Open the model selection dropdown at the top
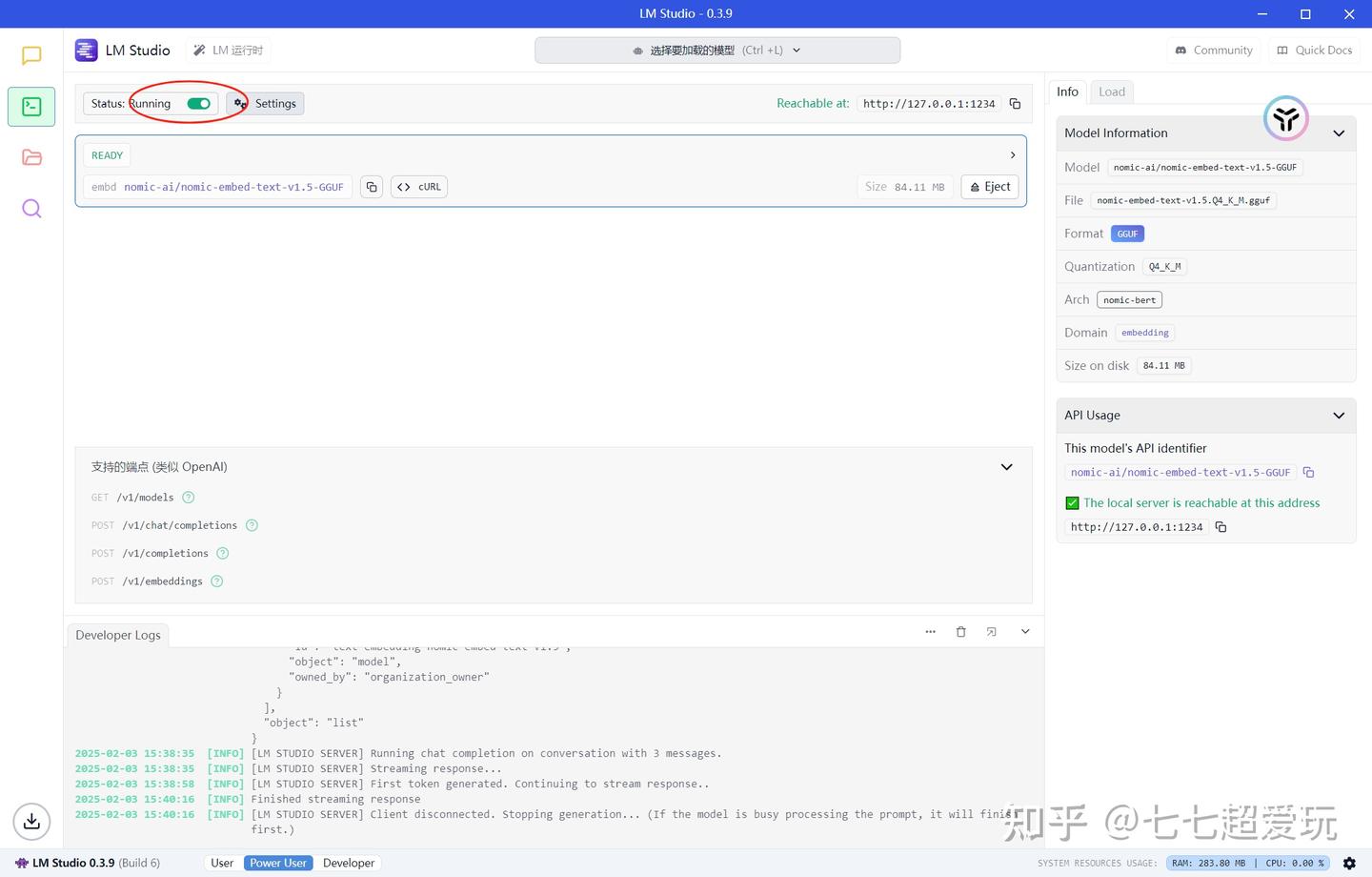The height and width of the screenshot is (877, 1372). coord(717,50)
